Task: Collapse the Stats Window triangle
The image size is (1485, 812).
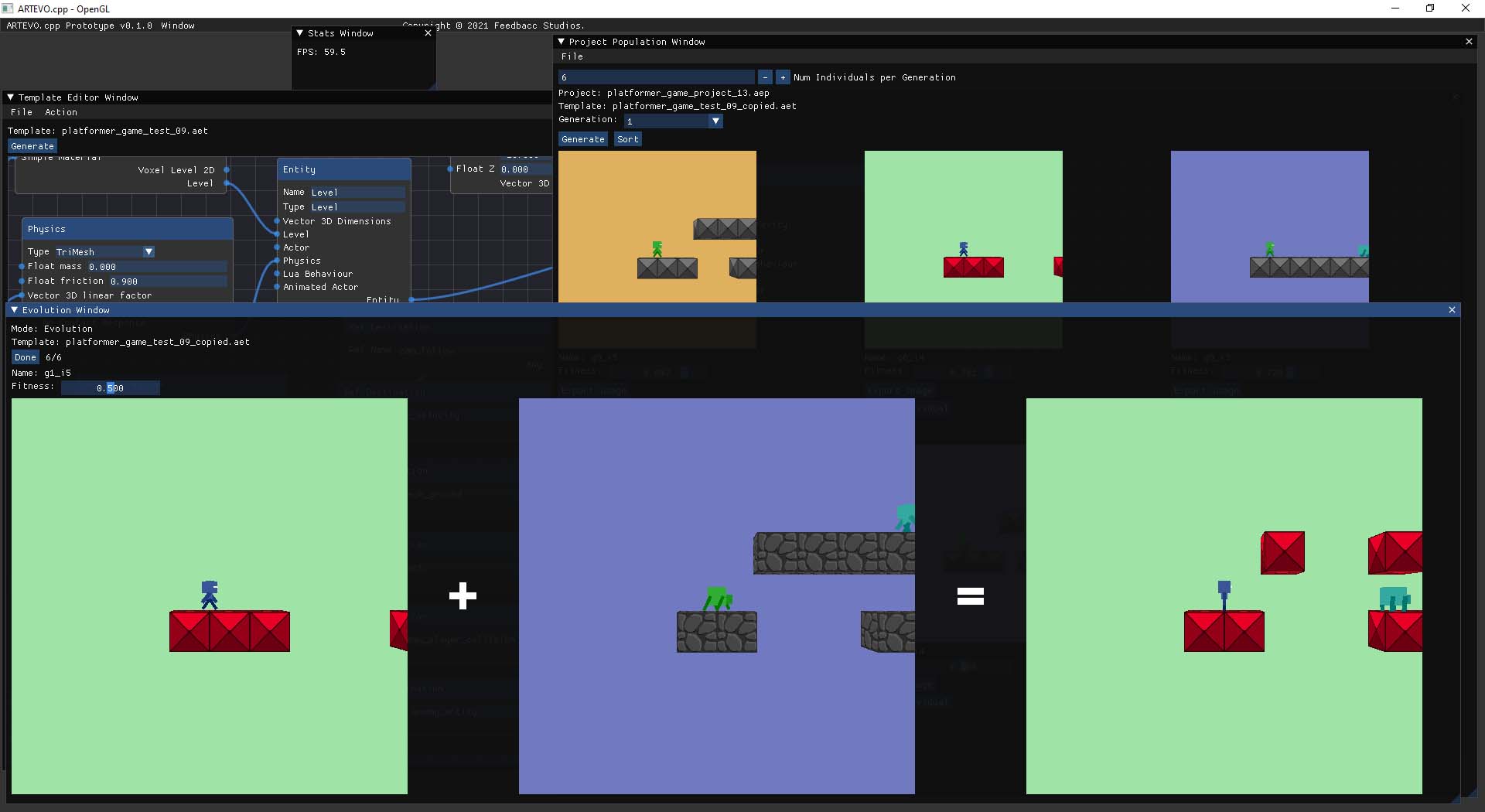Action: [300, 33]
